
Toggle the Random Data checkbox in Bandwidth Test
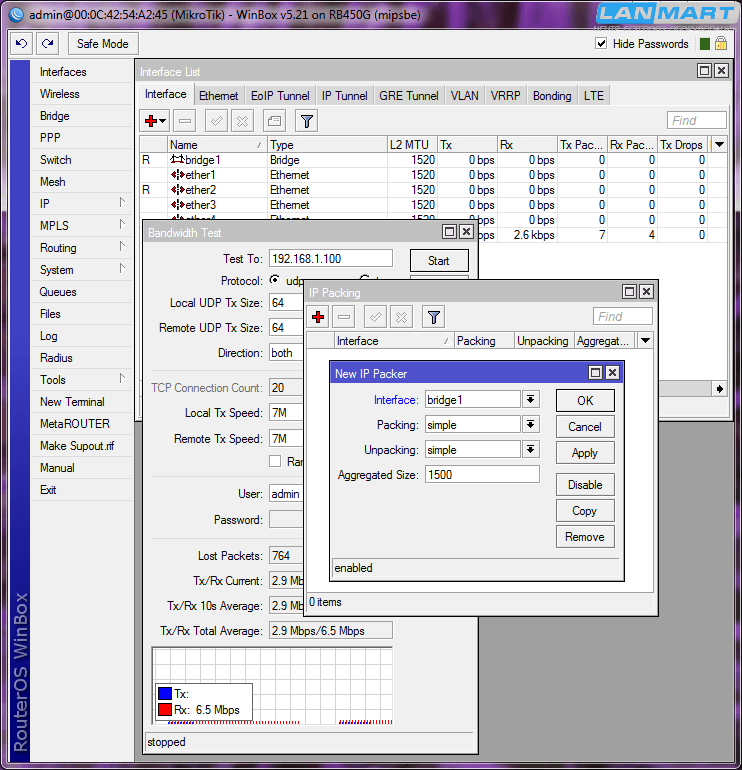click(x=275, y=461)
